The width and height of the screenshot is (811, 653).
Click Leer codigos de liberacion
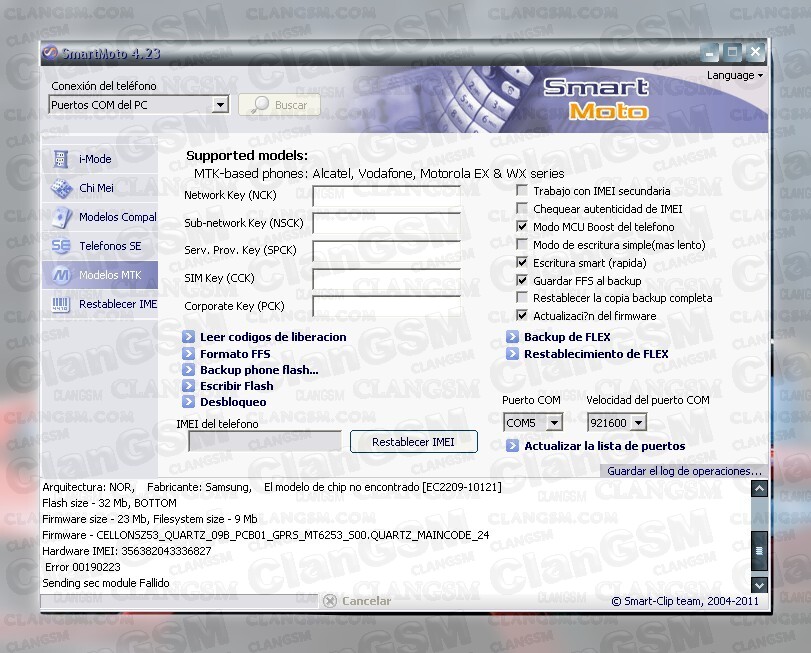click(273, 337)
